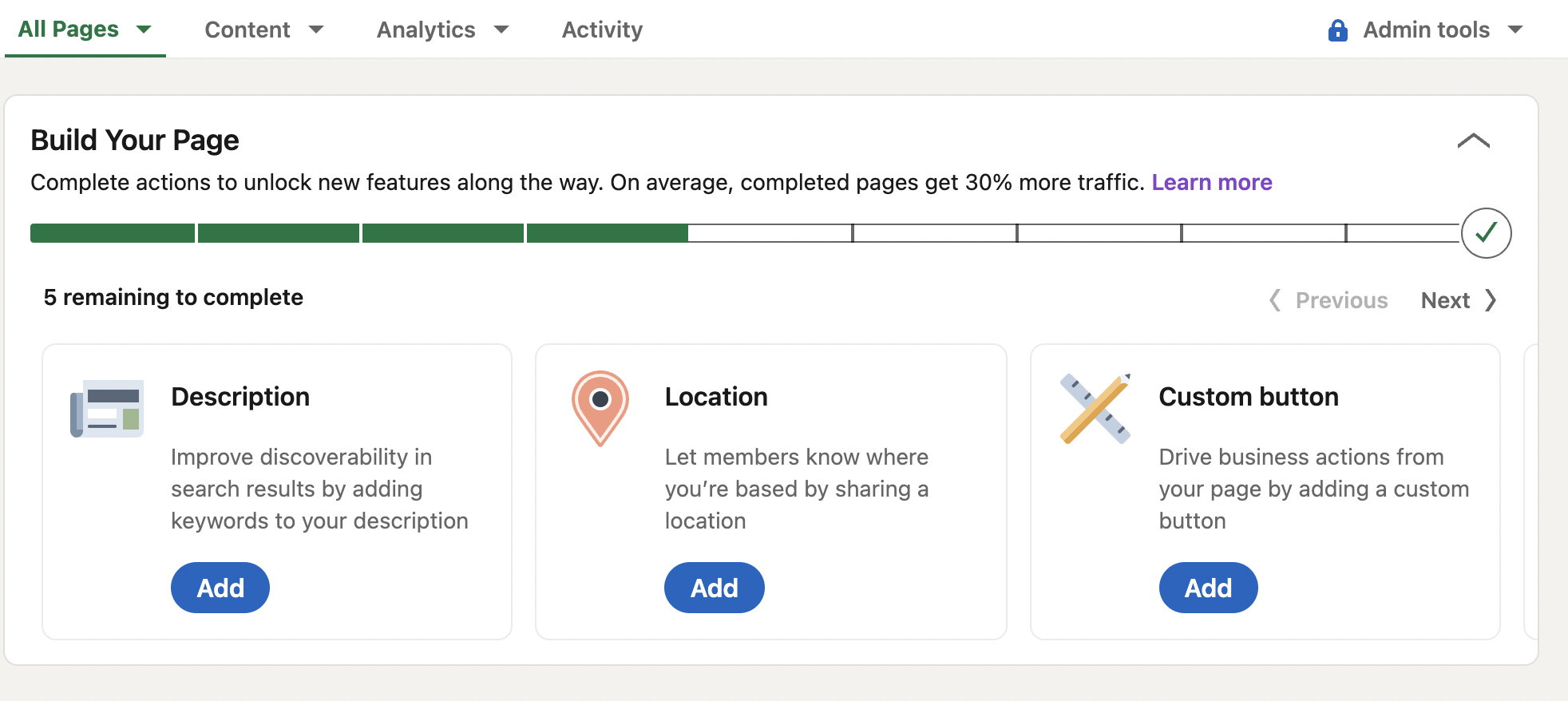Follow the Learn more link
The image size is (1568, 701).
[1212, 182]
